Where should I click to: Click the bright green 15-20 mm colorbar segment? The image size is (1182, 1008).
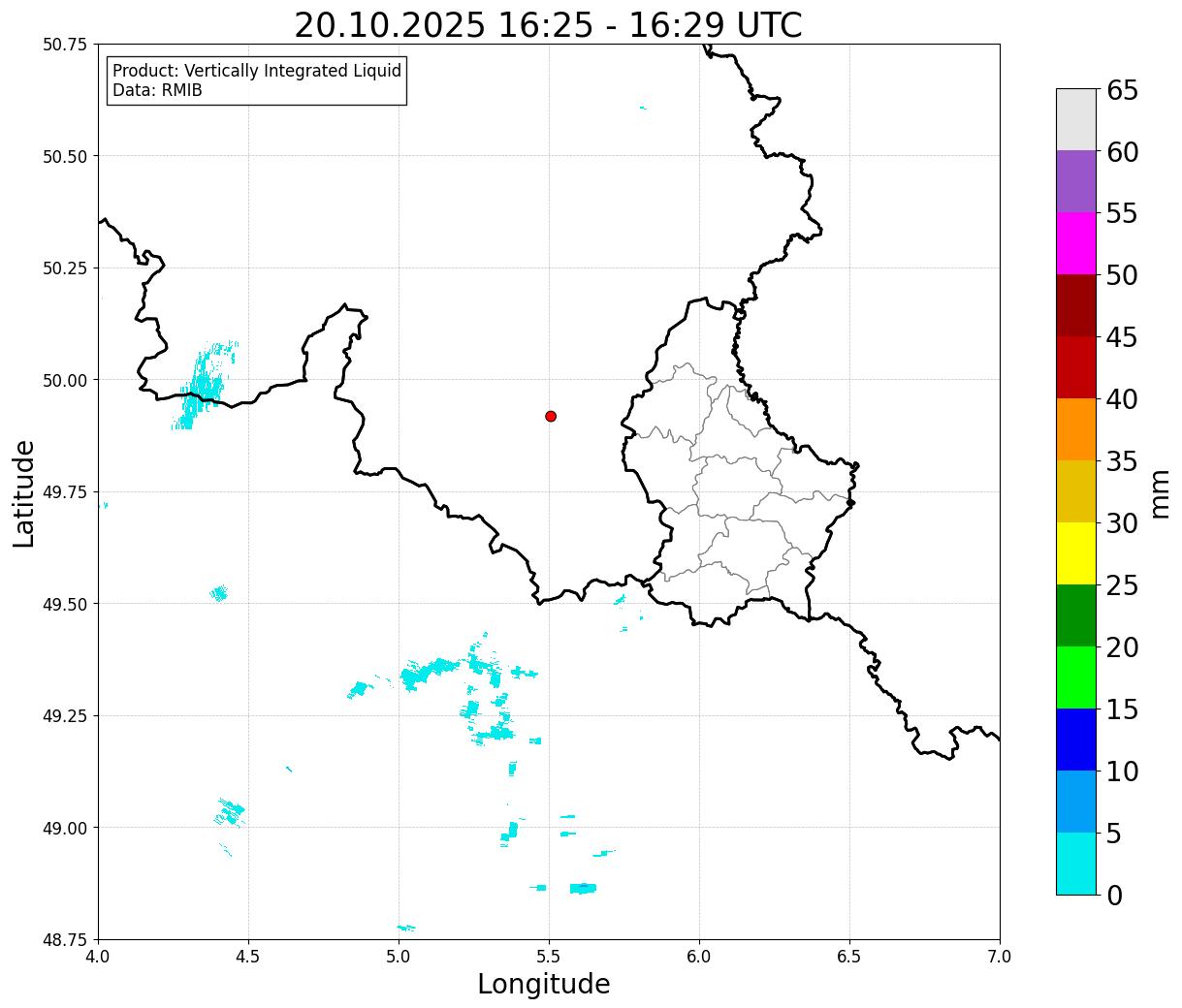[x=1076, y=677]
